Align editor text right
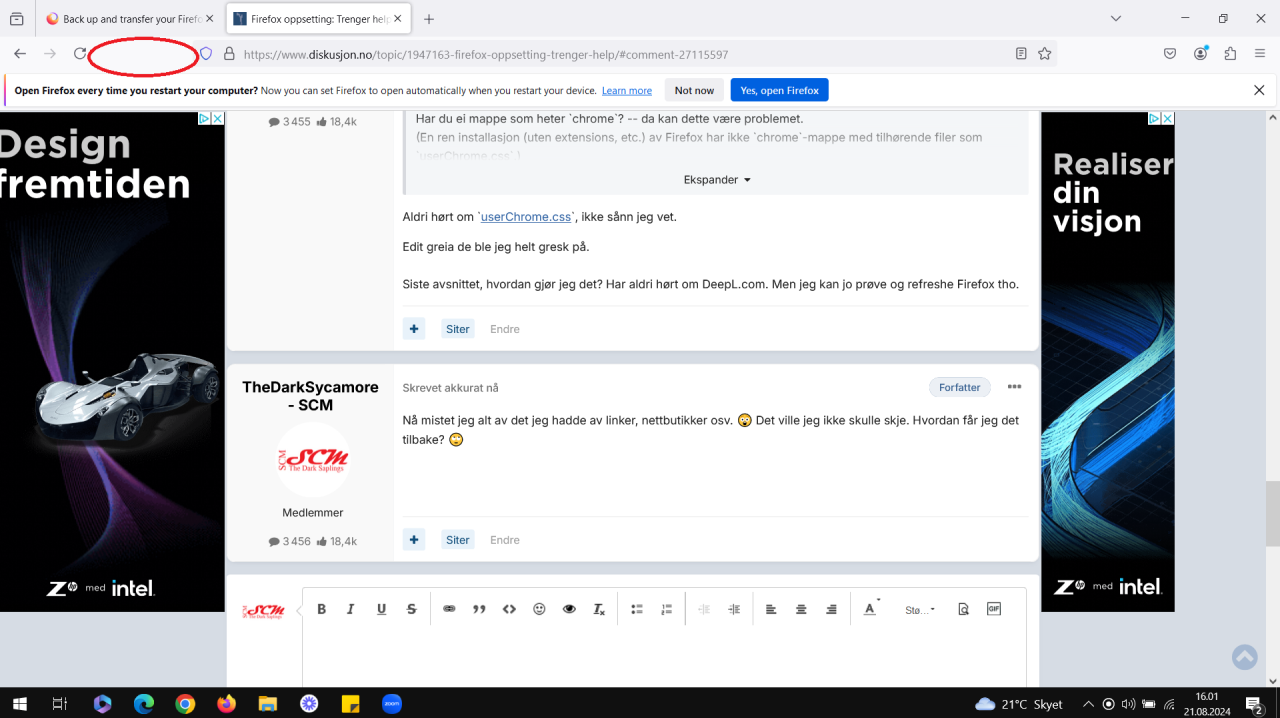1280x718 pixels. pyautogui.click(x=831, y=609)
